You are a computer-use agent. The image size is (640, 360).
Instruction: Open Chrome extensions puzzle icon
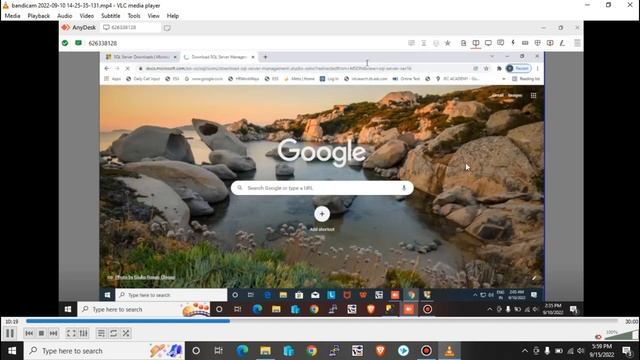[499, 69]
